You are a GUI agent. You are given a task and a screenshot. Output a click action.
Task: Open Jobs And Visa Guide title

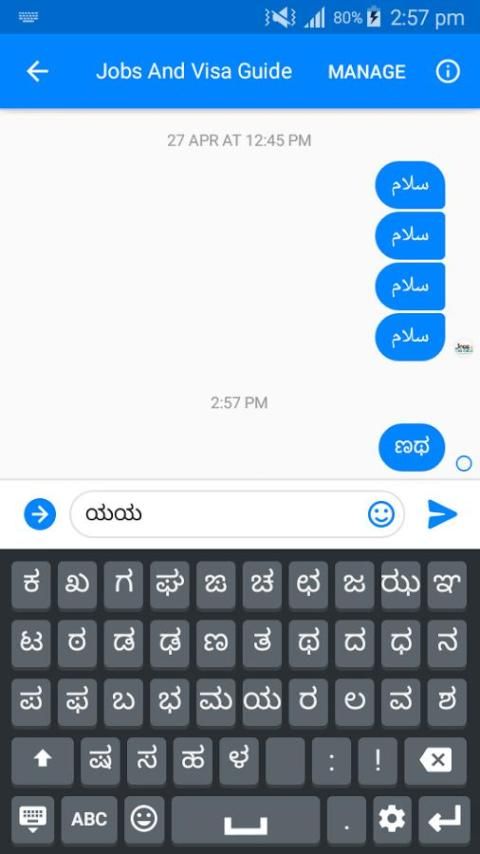tap(194, 71)
